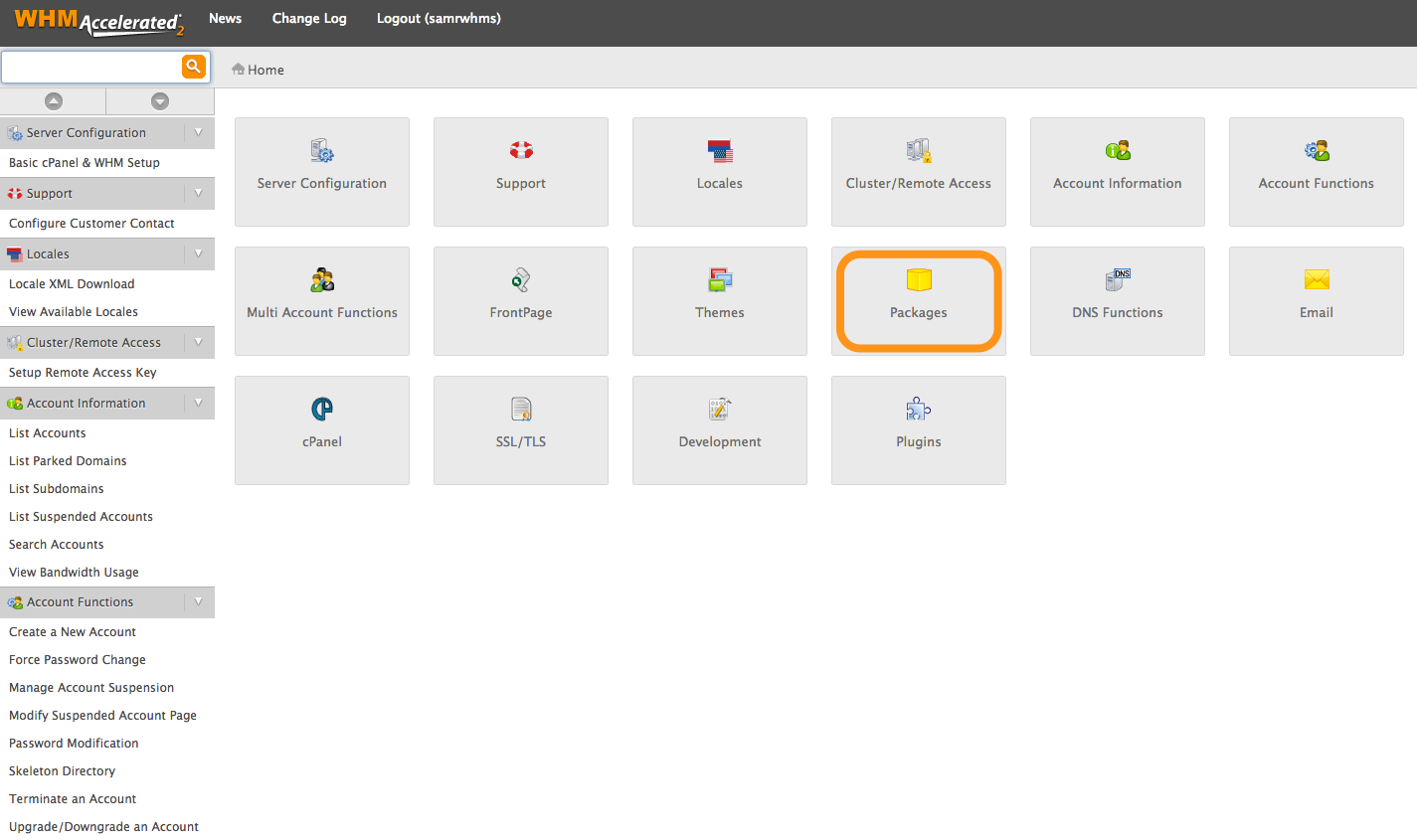This screenshot has width=1417, height=840.
Task: Click Logout (samrwhms)
Action: (439, 18)
